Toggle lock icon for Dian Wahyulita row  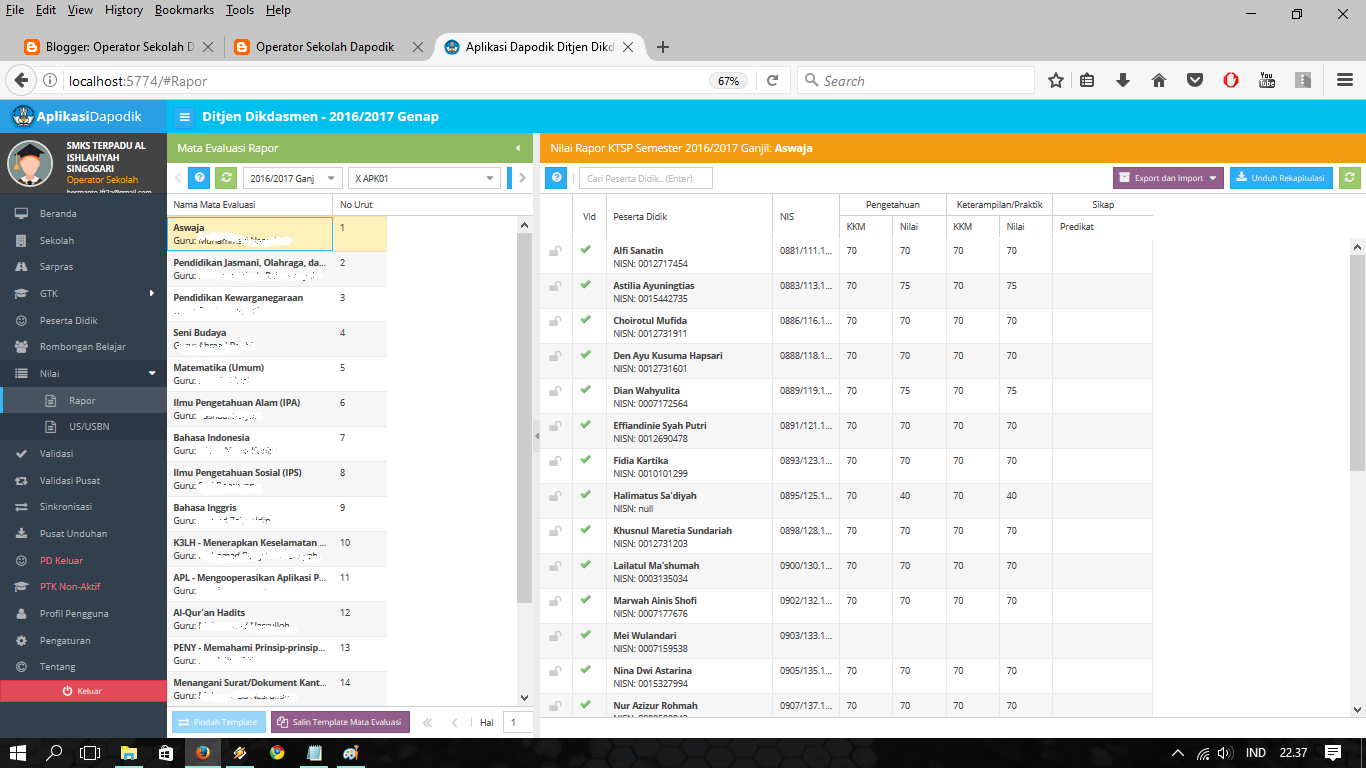point(555,391)
